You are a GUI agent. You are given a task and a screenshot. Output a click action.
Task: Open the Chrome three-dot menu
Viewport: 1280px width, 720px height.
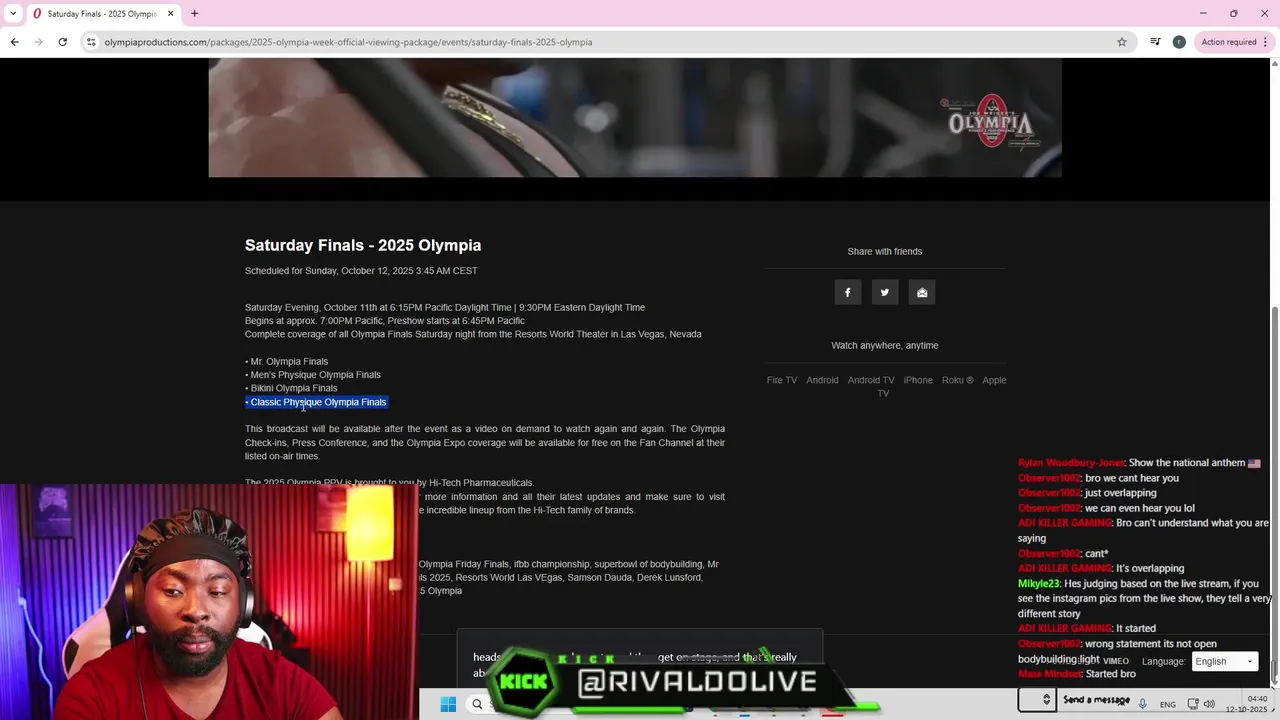click(x=1266, y=42)
